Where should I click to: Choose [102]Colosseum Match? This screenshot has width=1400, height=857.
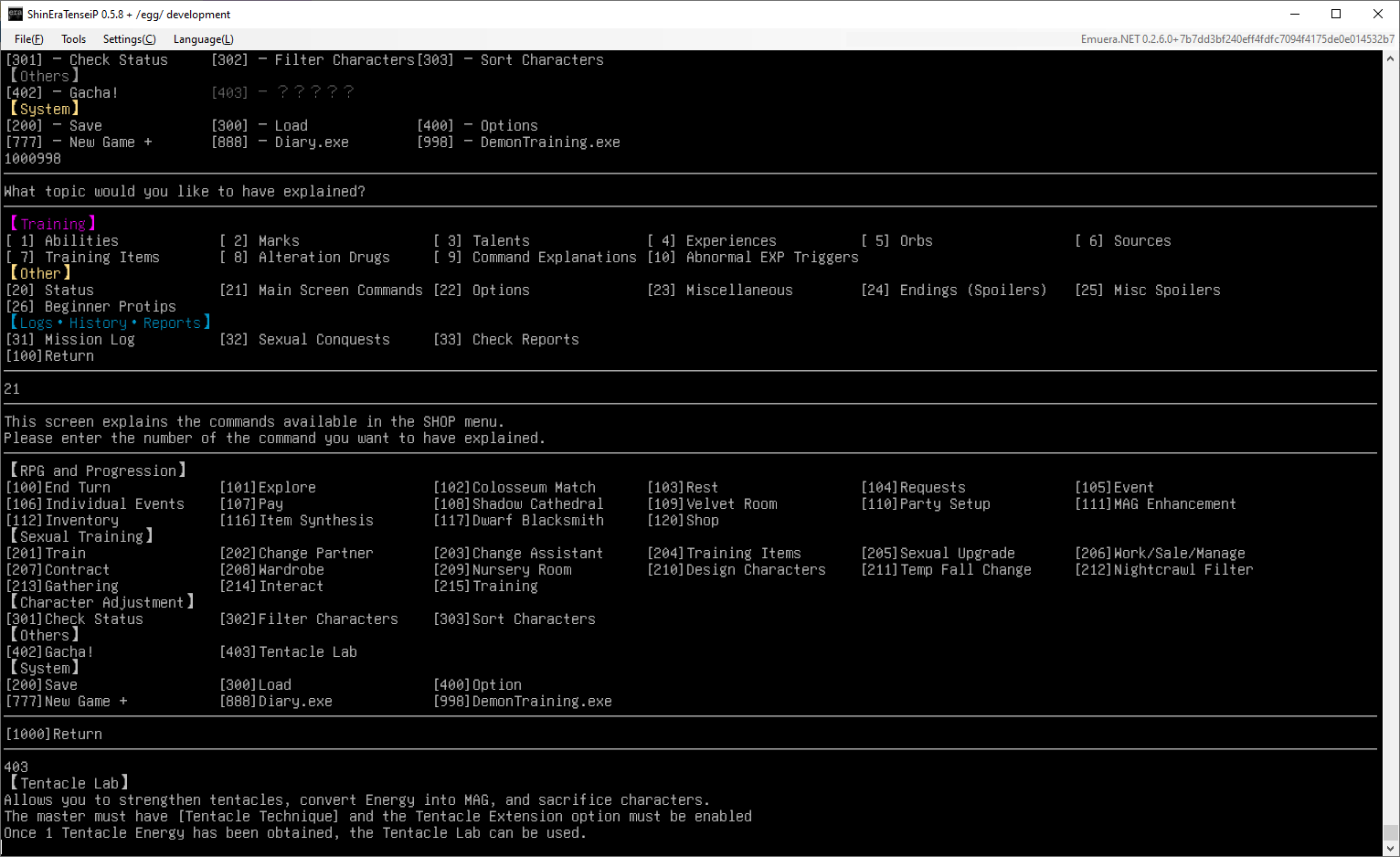(514, 488)
